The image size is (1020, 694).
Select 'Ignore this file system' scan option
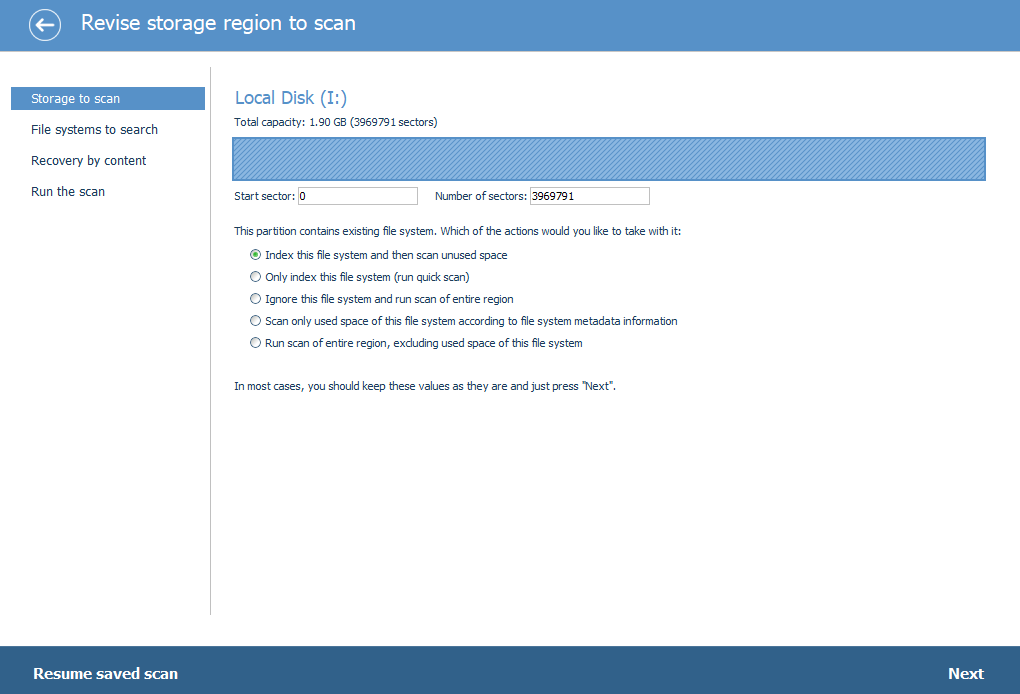(x=256, y=299)
